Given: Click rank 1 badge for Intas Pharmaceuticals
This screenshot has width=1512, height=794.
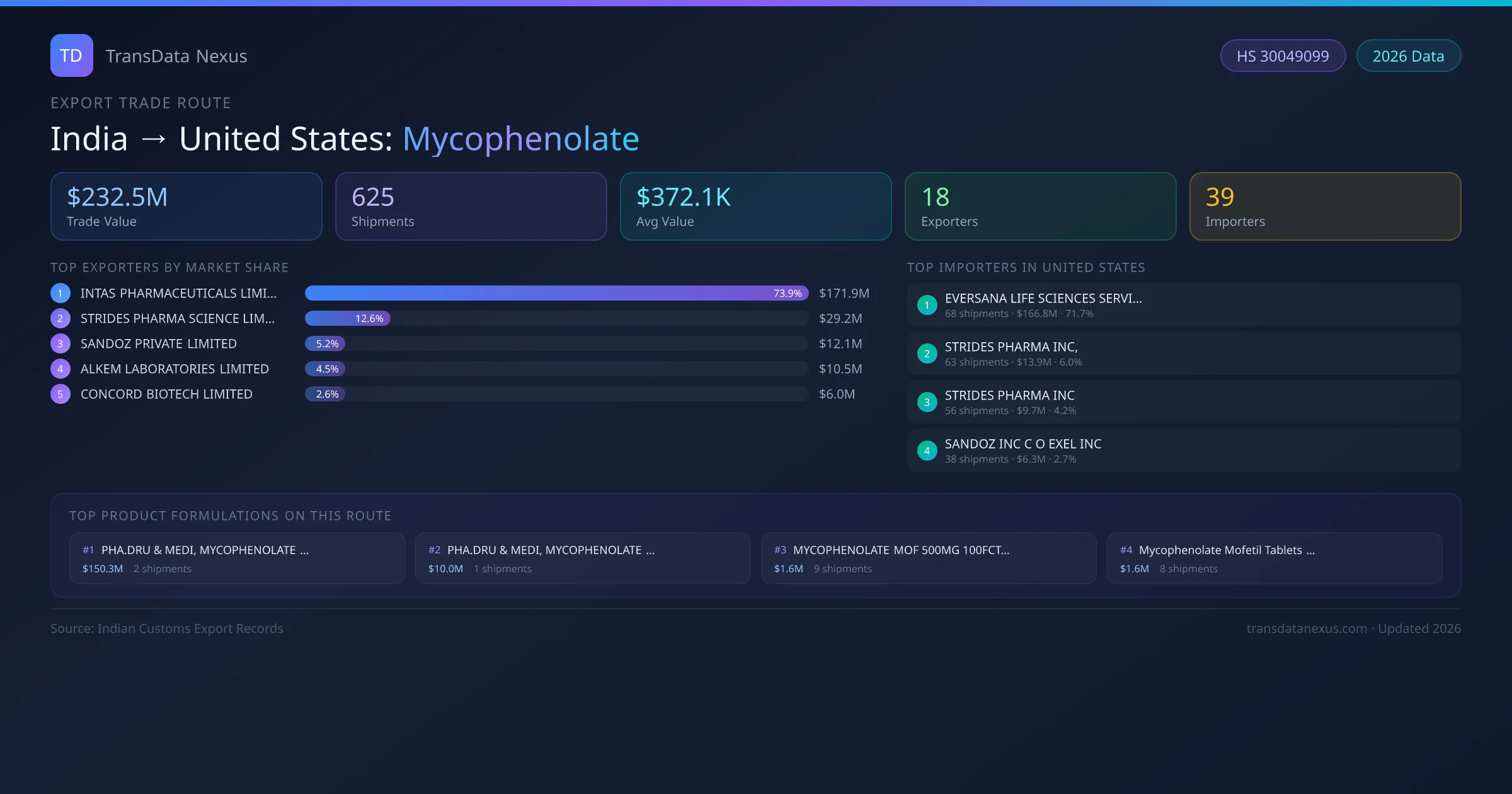Looking at the screenshot, I should click(60, 293).
